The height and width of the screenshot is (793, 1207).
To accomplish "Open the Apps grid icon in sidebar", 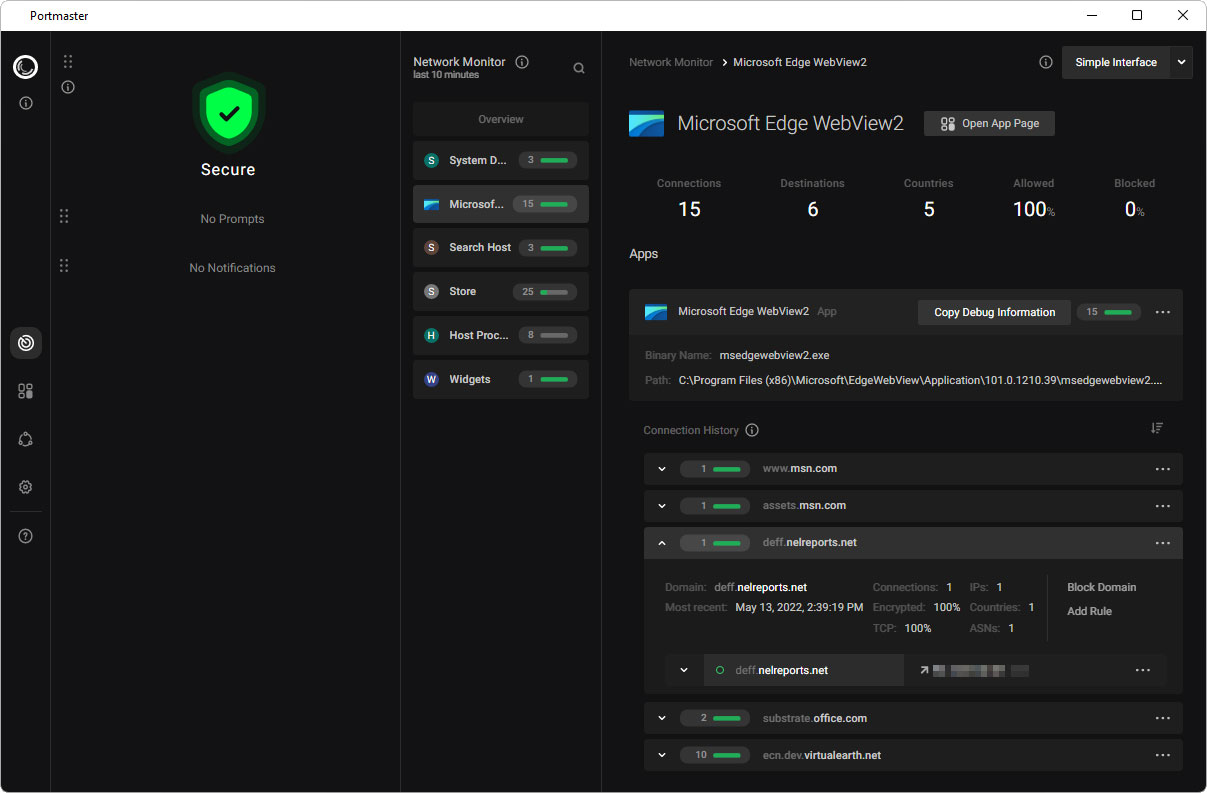I will [x=26, y=391].
